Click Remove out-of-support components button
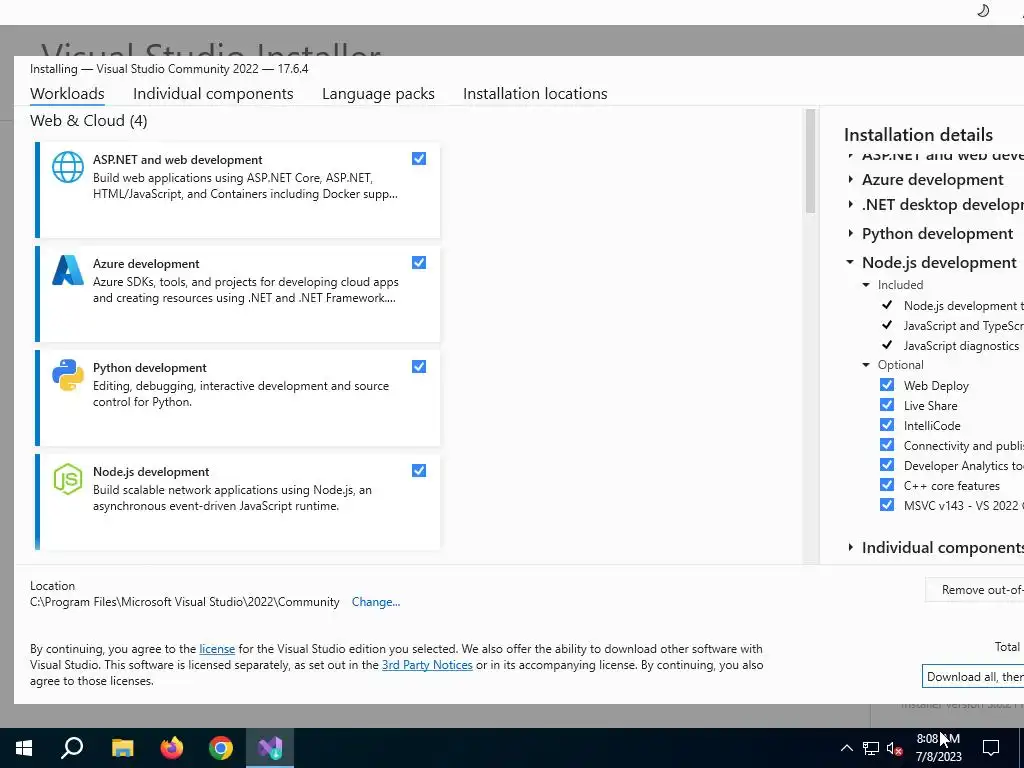Image resolution: width=1024 pixels, height=768 pixels. (x=974, y=590)
